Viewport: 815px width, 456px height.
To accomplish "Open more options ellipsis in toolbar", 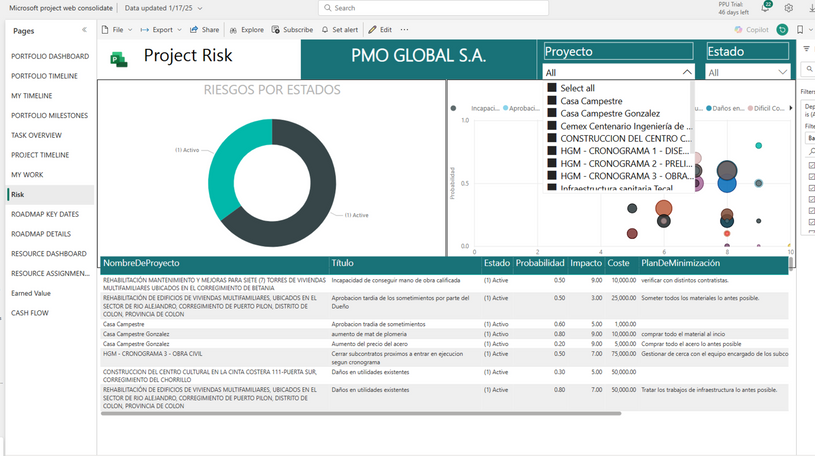I will click(404, 30).
